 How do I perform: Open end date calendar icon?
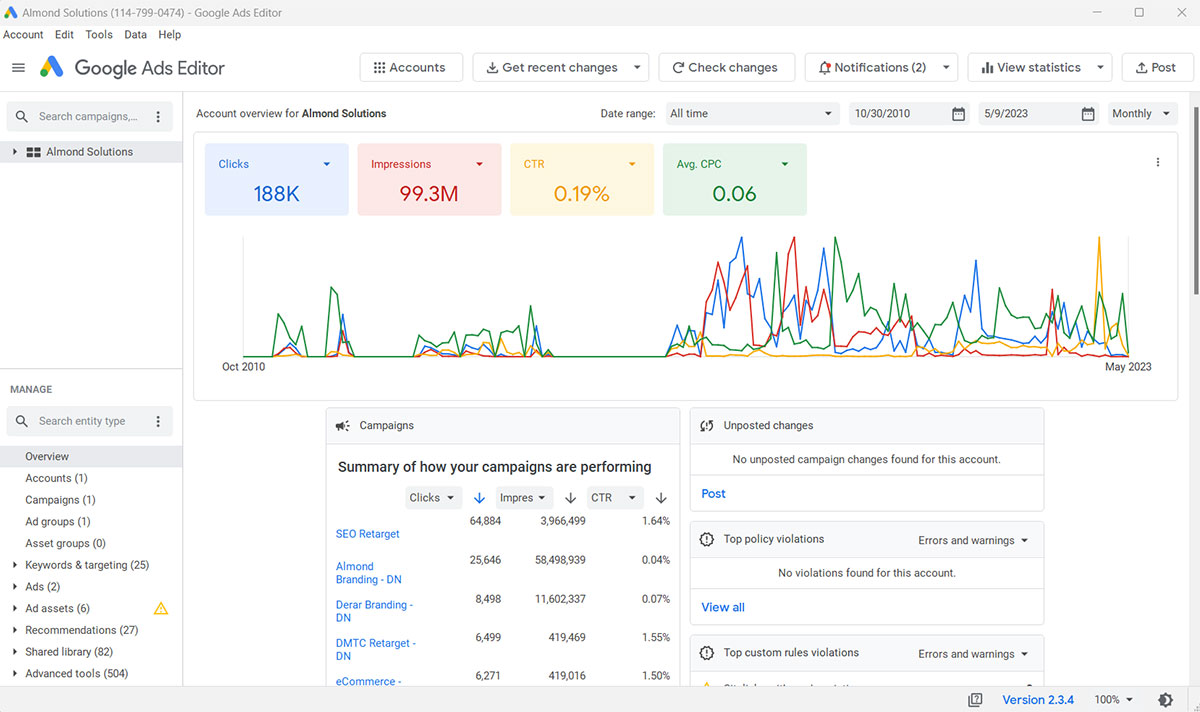(1088, 114)
